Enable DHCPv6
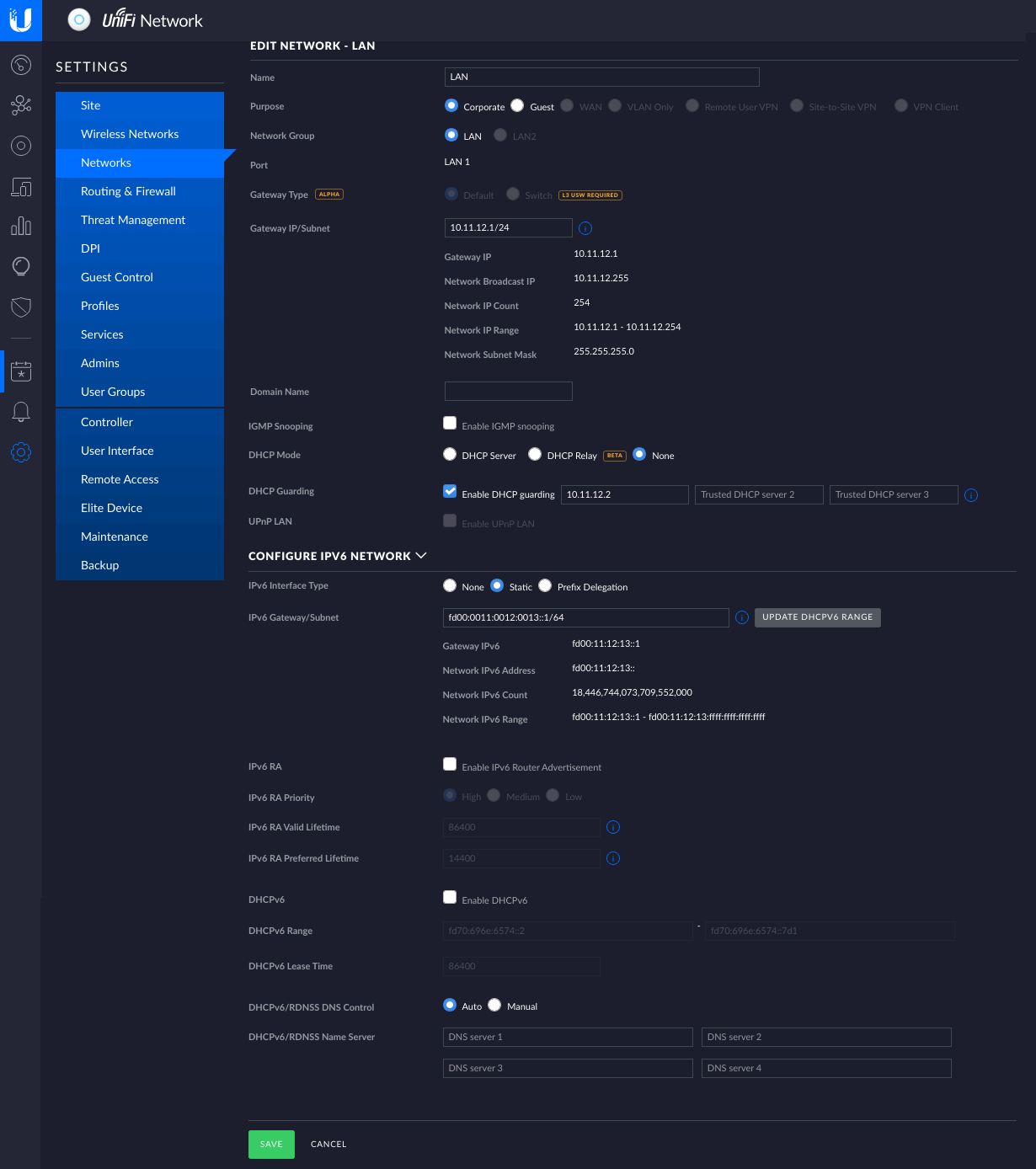 450,897
